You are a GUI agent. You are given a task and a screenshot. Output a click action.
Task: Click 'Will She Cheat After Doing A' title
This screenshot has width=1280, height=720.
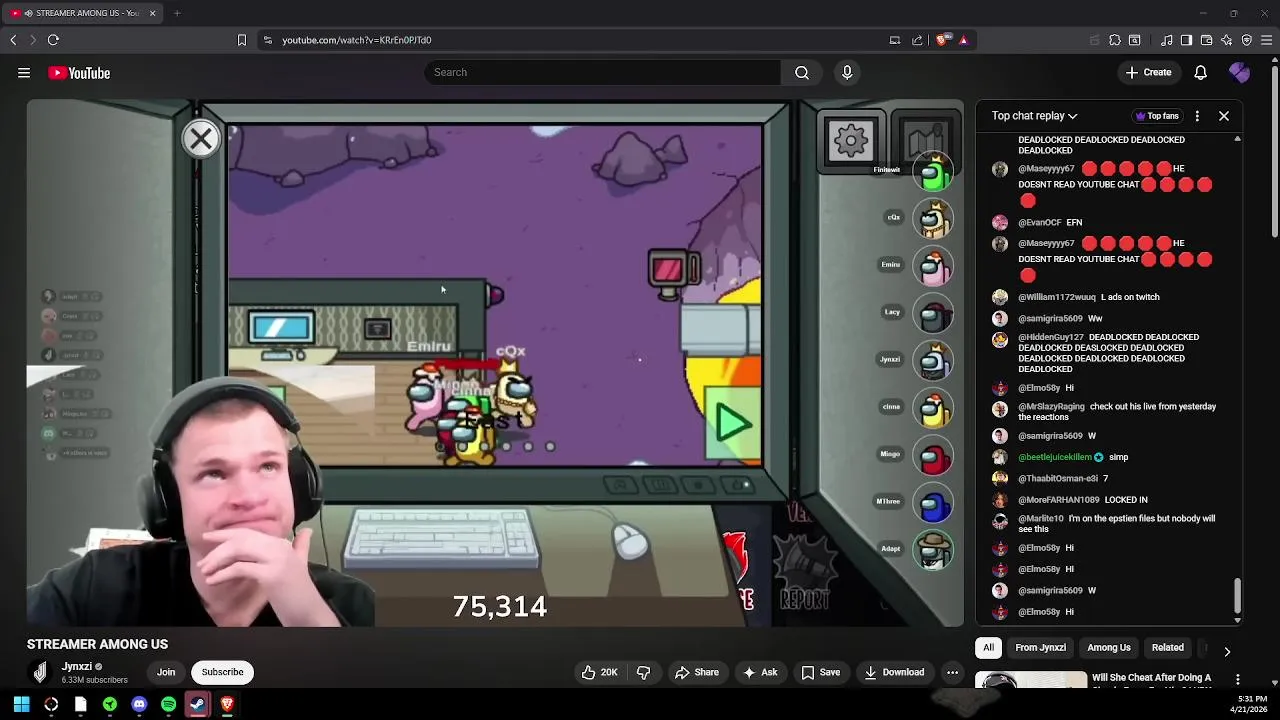tap(1152, 677)
